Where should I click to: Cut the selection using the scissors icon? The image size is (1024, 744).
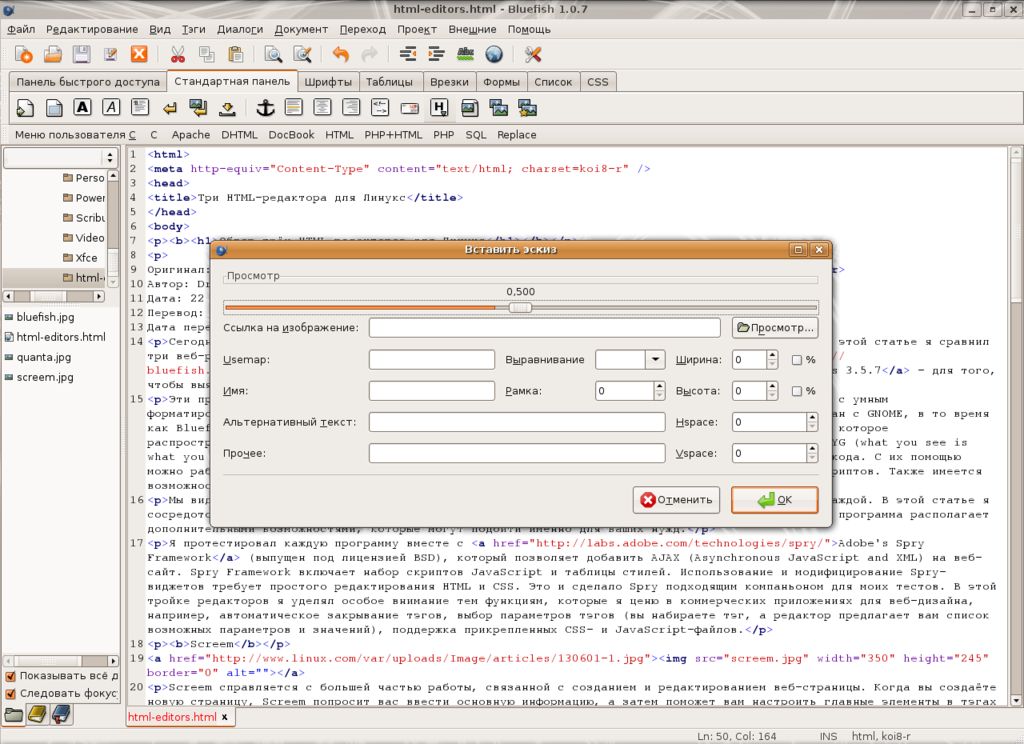click(178, 54)
